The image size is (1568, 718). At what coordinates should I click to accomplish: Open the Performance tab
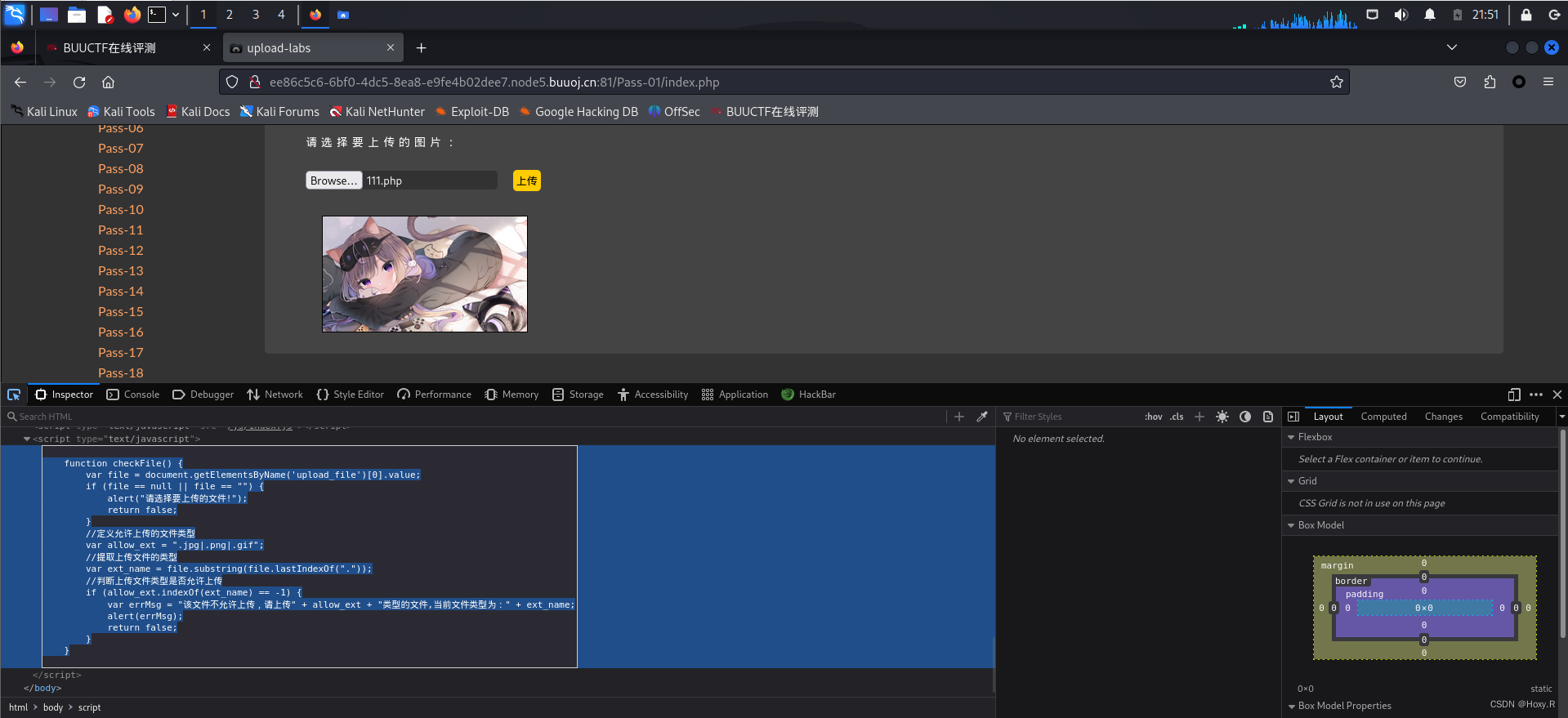[x=434, y=395]
